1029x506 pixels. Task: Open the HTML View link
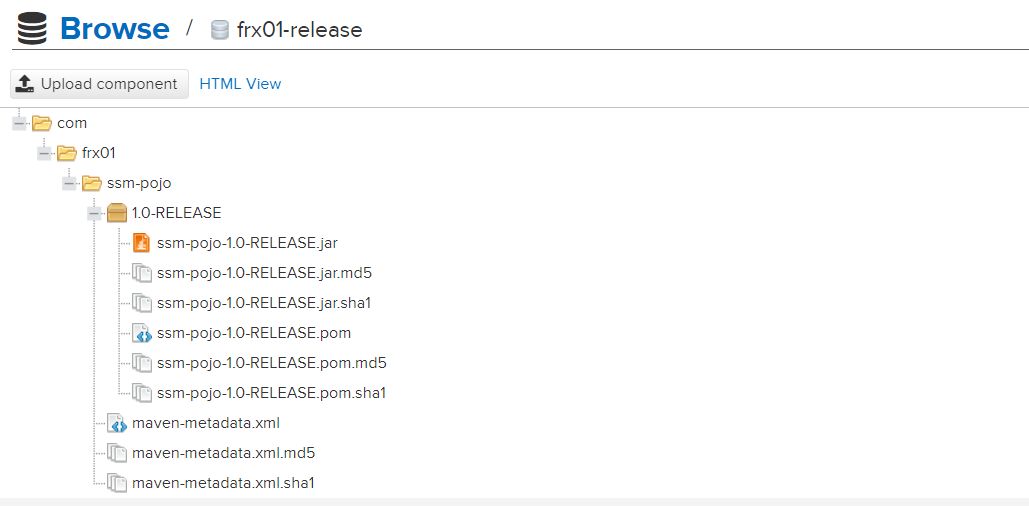(240, 84)
